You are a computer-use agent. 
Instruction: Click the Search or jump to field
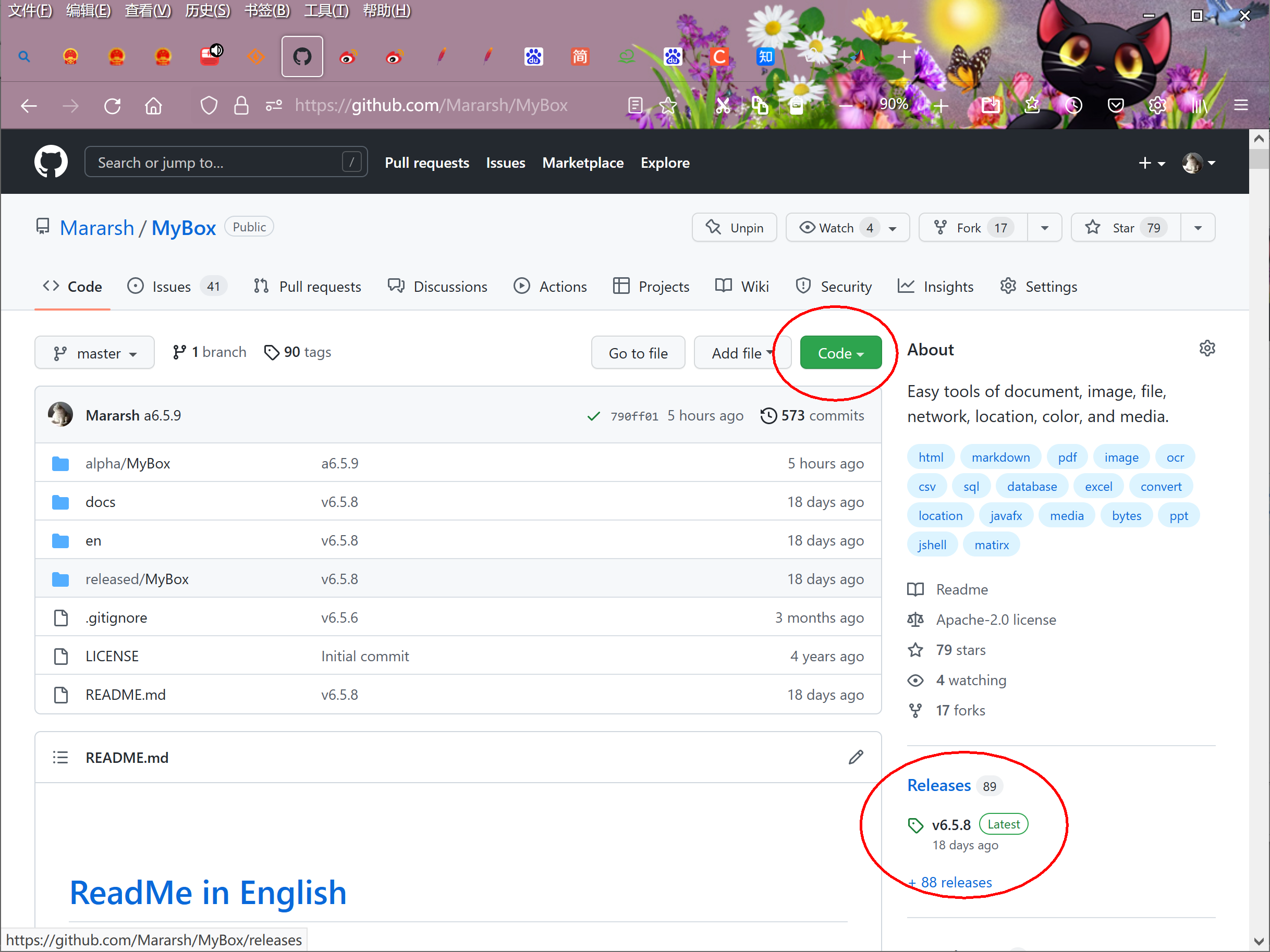pyautogui.click(x=218, y=163)
